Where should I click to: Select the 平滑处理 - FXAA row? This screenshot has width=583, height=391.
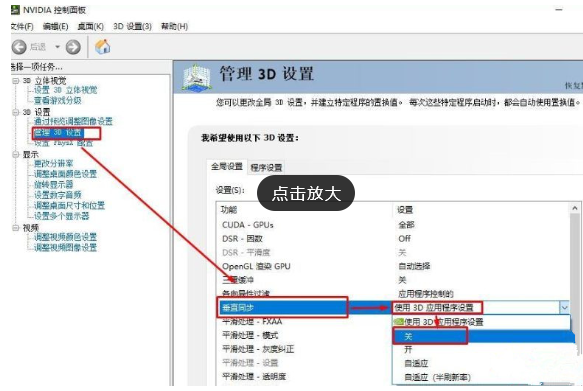pyautogui.click(x=305, y=321)
